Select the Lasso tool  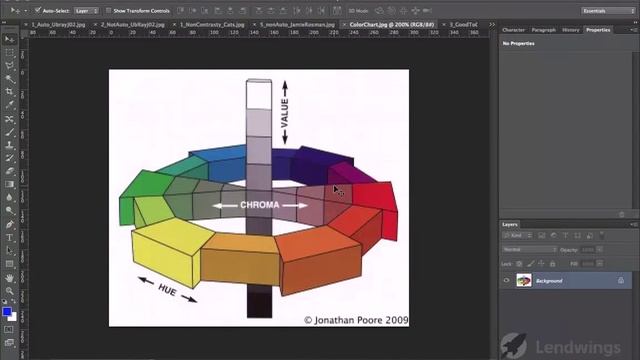[9, 66]
